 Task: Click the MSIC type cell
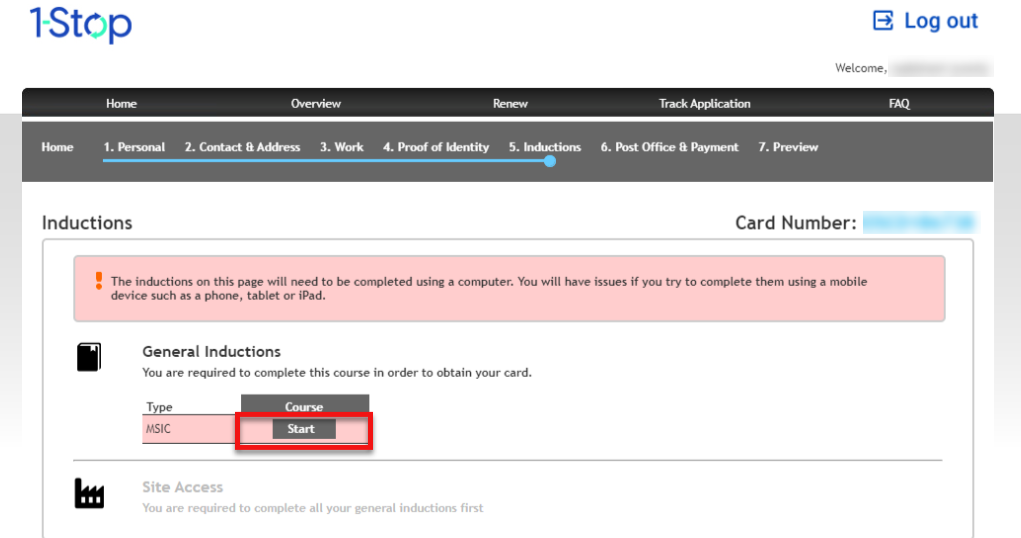189,429
